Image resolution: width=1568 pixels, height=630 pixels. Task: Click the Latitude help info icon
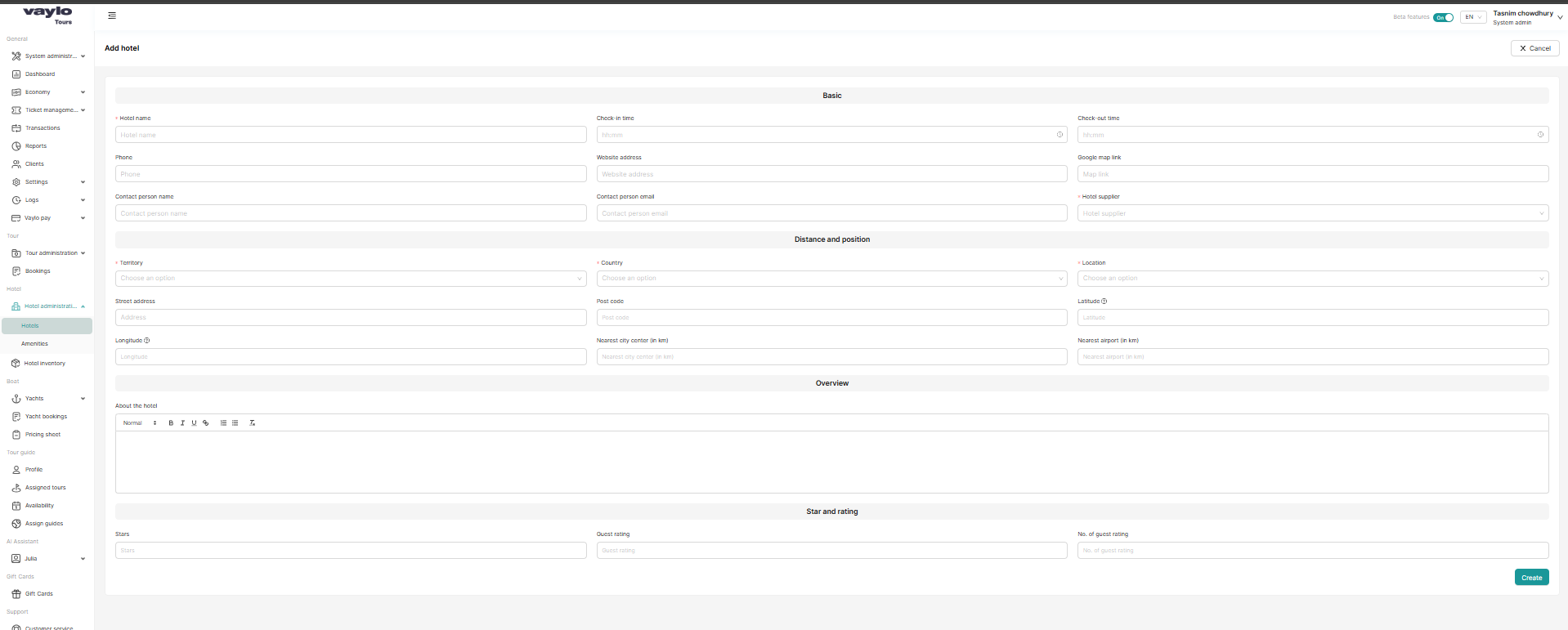(1104, 302)
